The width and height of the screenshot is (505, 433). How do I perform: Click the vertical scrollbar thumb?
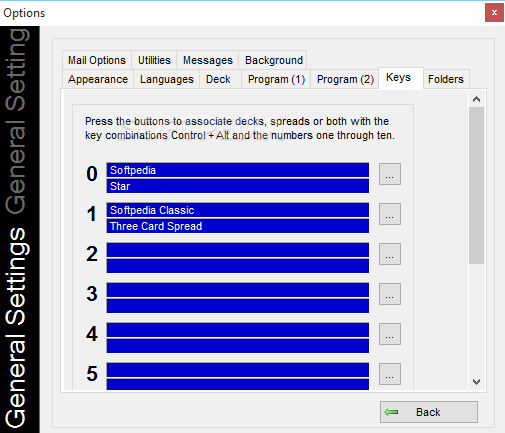pos(476,185)
